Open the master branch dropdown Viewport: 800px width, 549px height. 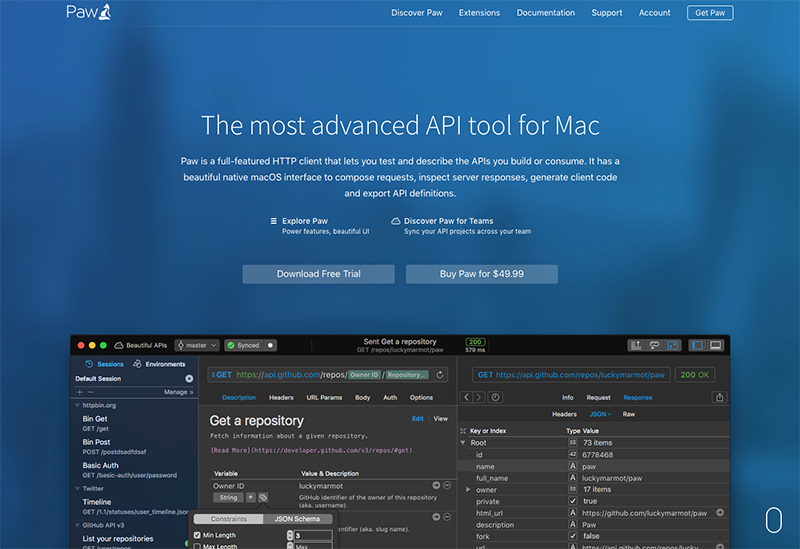click(197, 345)
